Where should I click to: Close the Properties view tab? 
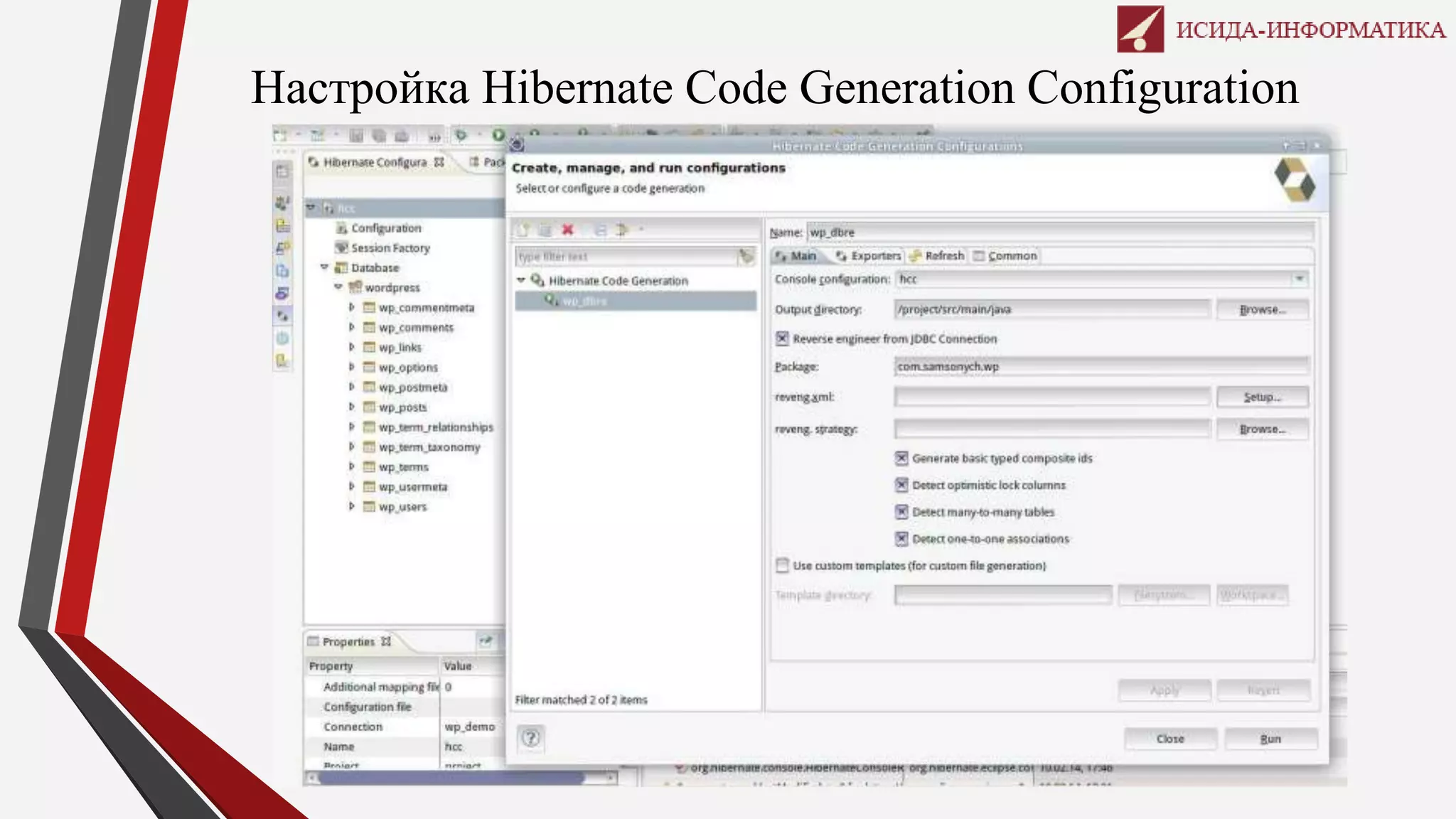click(x=386, y=641)
